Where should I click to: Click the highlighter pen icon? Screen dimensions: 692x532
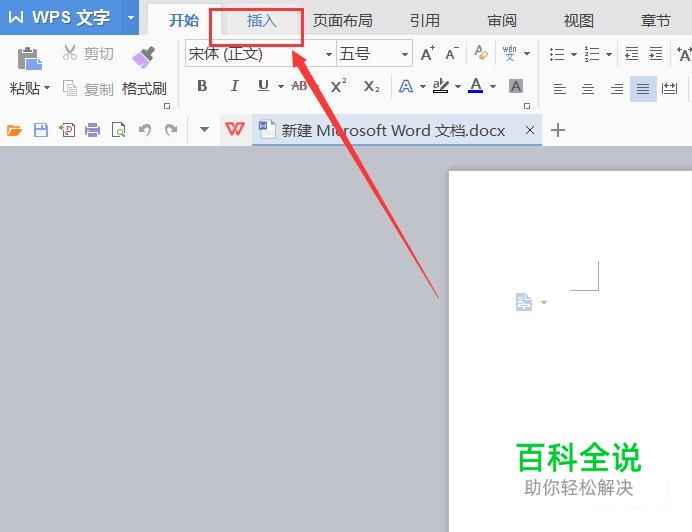coord(440,86)
